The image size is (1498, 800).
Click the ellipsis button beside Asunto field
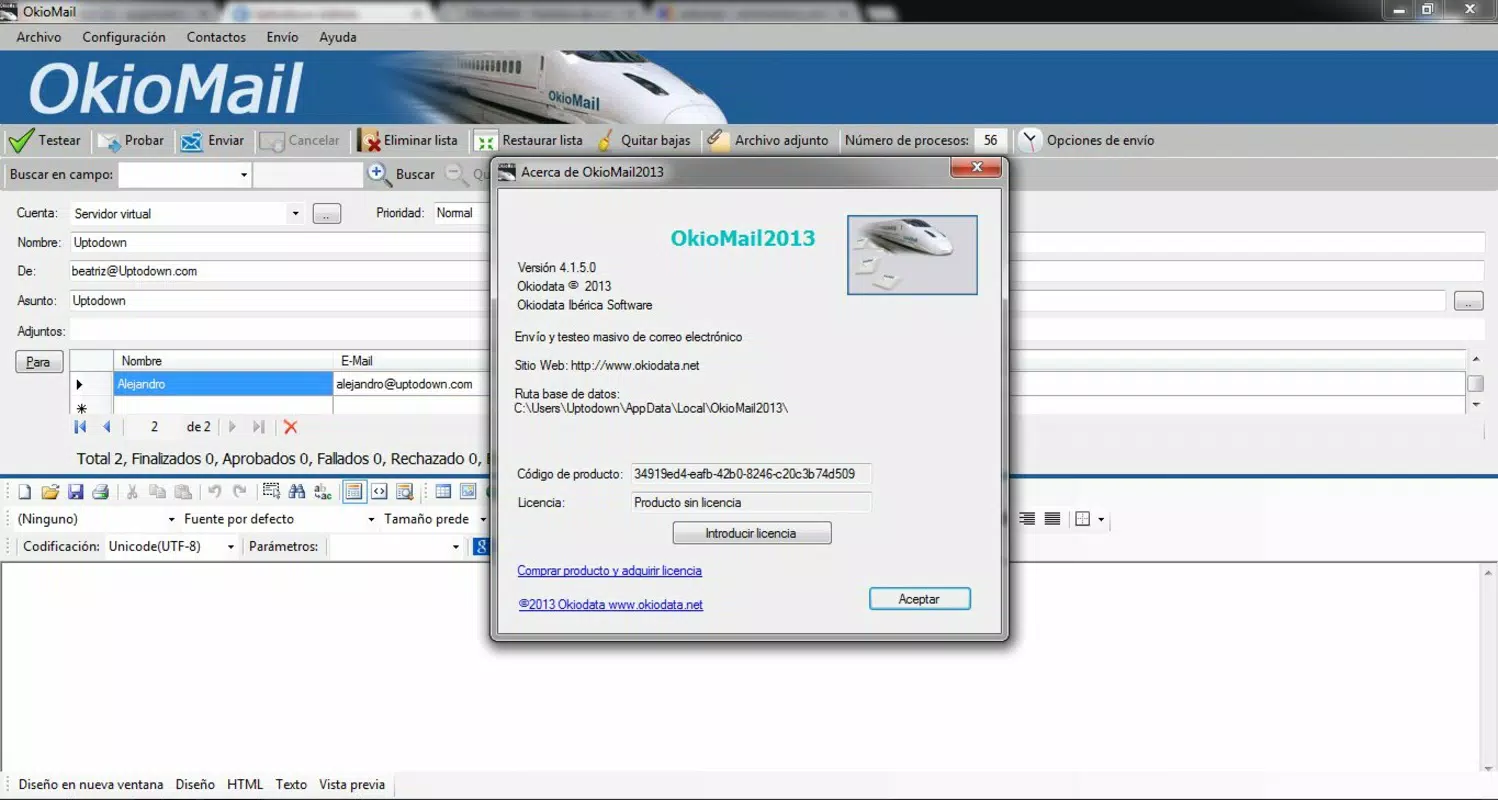1468,301
